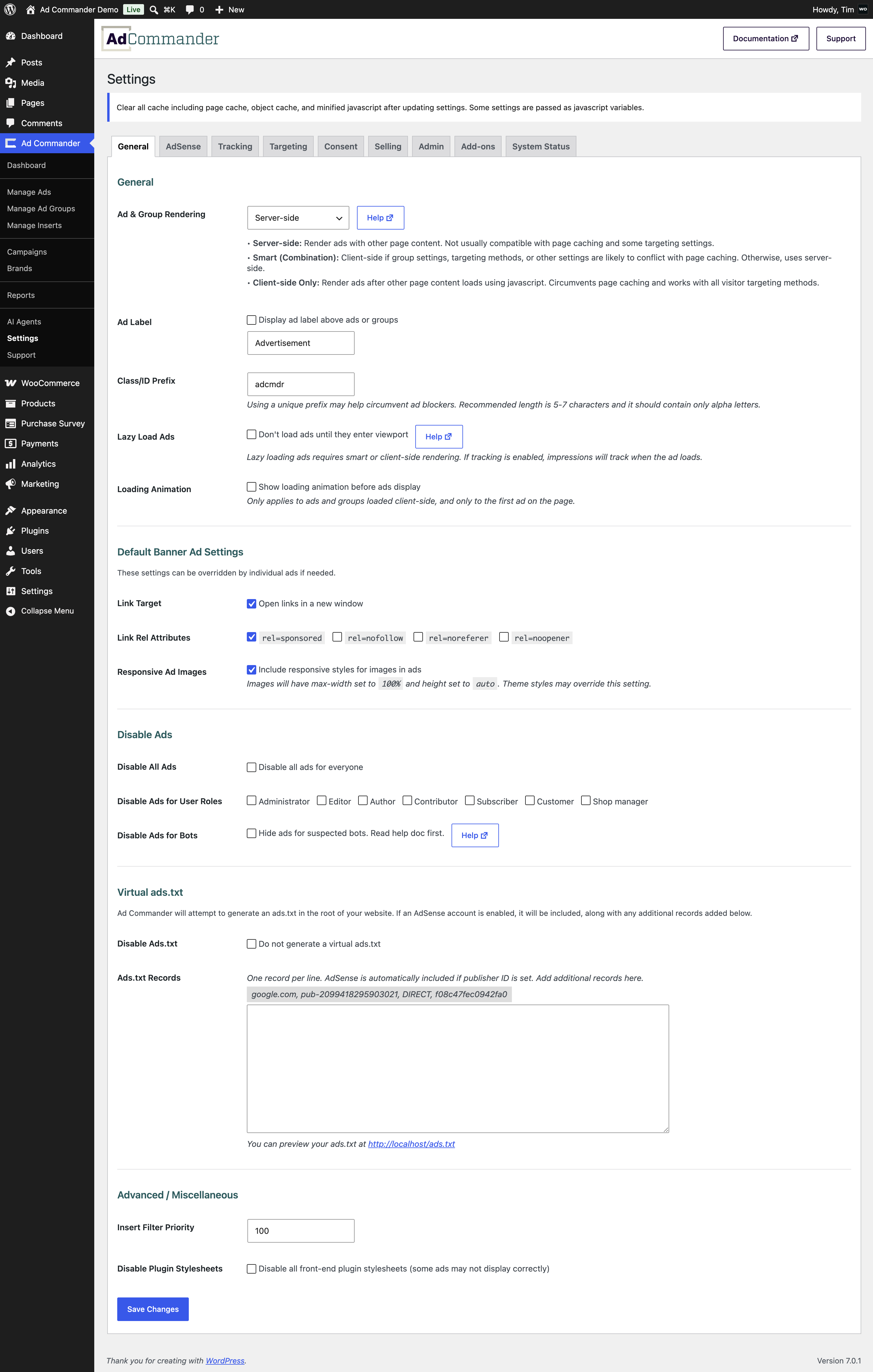
Task: Switch to the AdSense tab
Action: coord(183,146)
